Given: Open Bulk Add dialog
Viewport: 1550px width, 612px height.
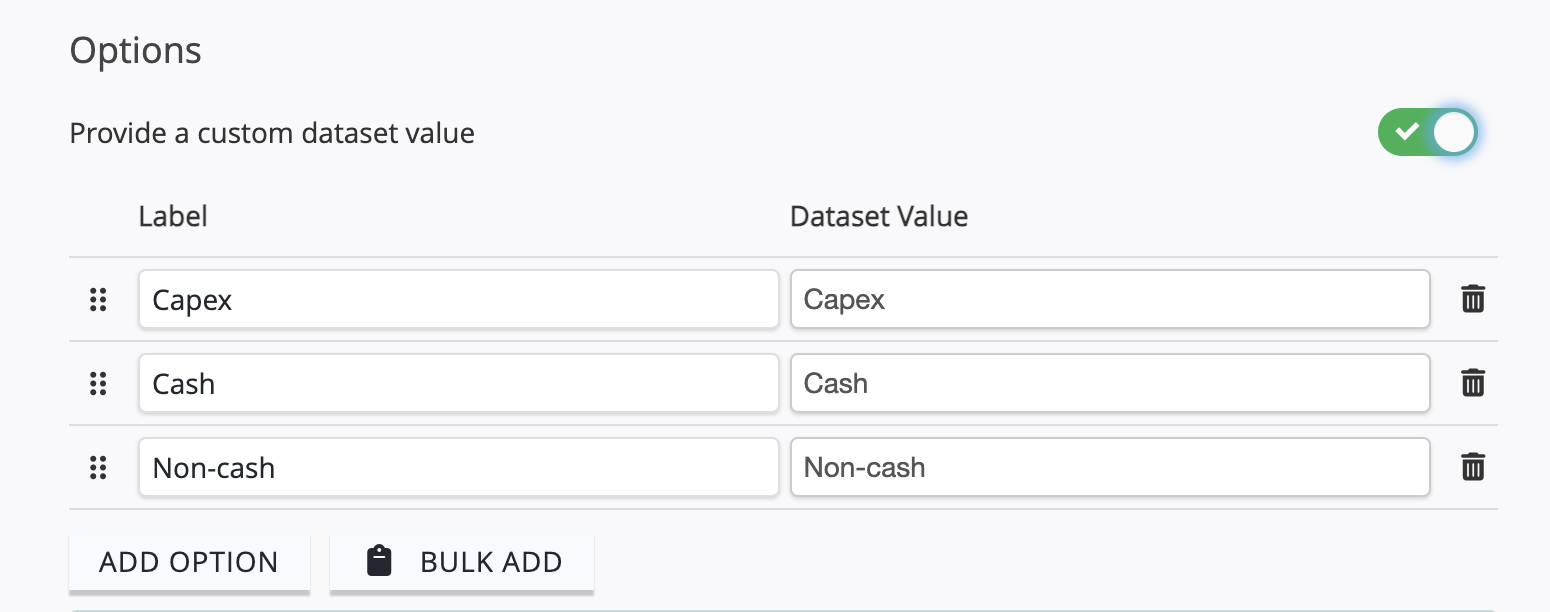Looking at the screenshot, I should click(462, 562).
